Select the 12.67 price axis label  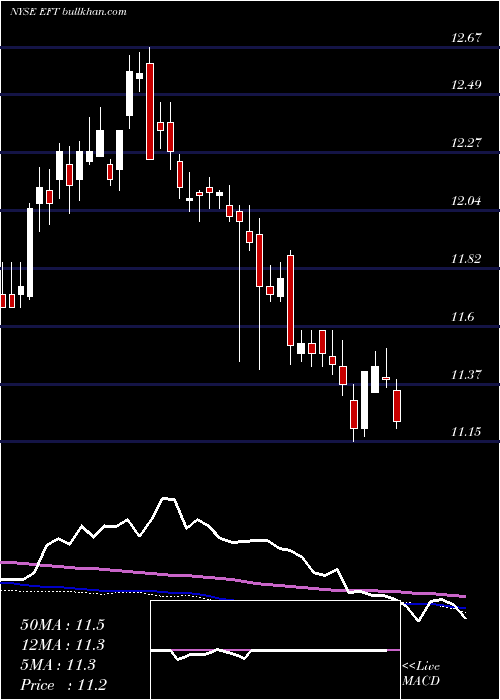(466, 38)
